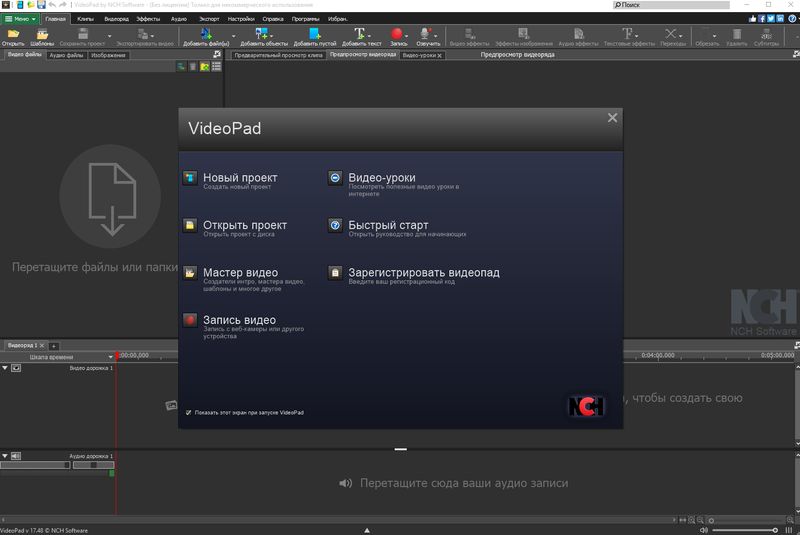
Task: Close the VideoPad welcome dialog
Action: click(612, 118)
